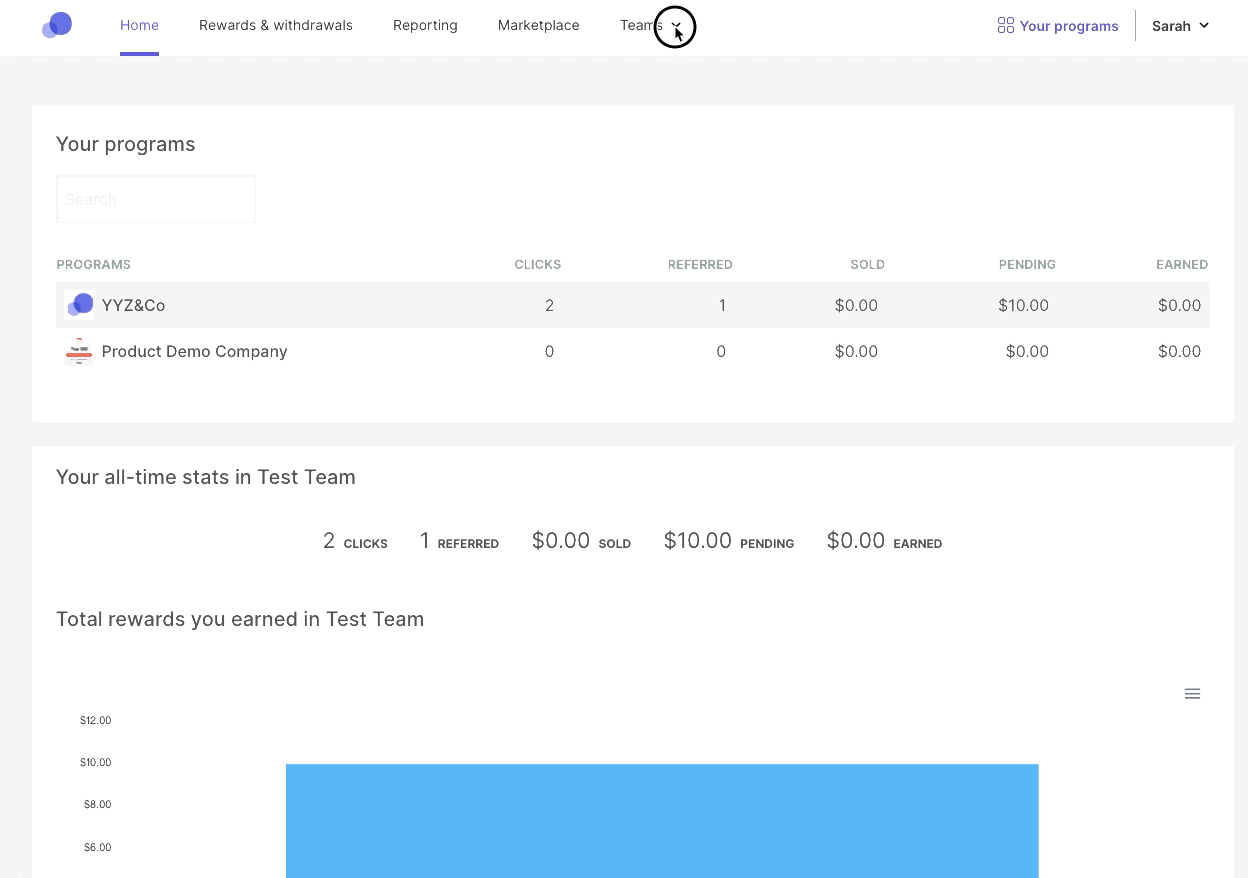The height and width of the screenshot is (878, 1248).
Task: Open the Reporting tab
Action: point(425,26)
